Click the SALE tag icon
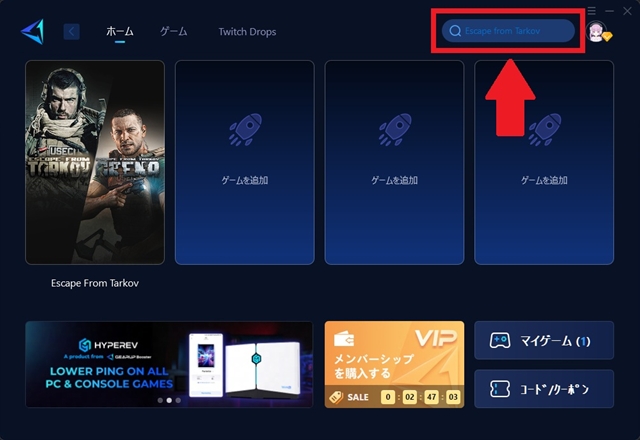Screen dimensions: 640x440 coord(336,397)
